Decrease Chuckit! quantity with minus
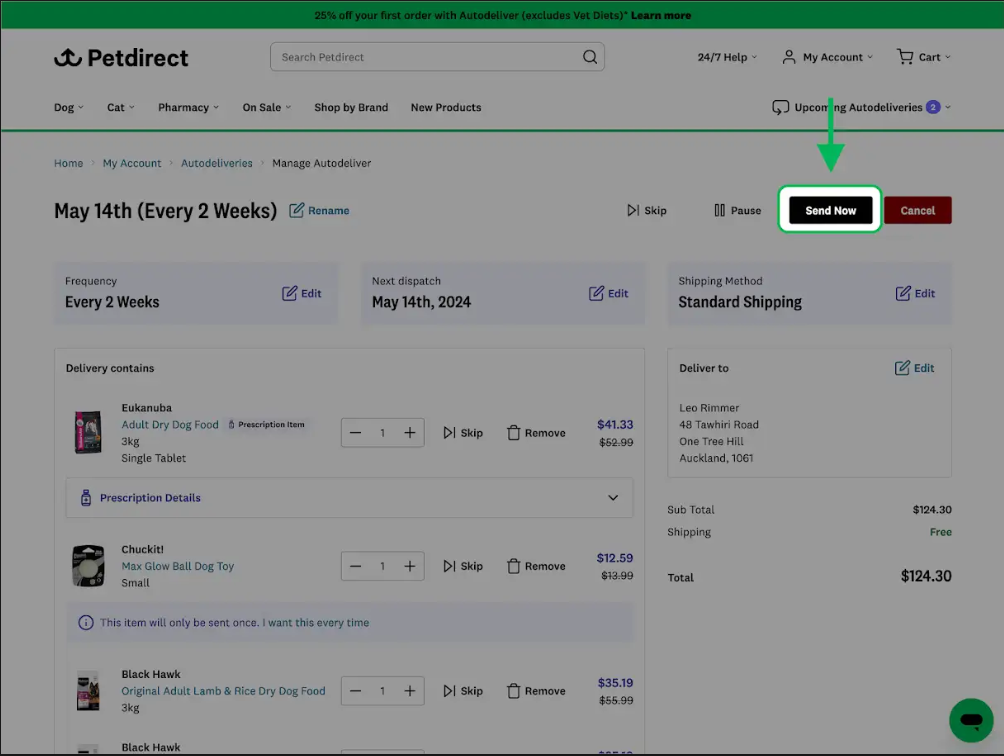Image resolution: width=1004 pixels, height=756 pixels. (355, 566)
